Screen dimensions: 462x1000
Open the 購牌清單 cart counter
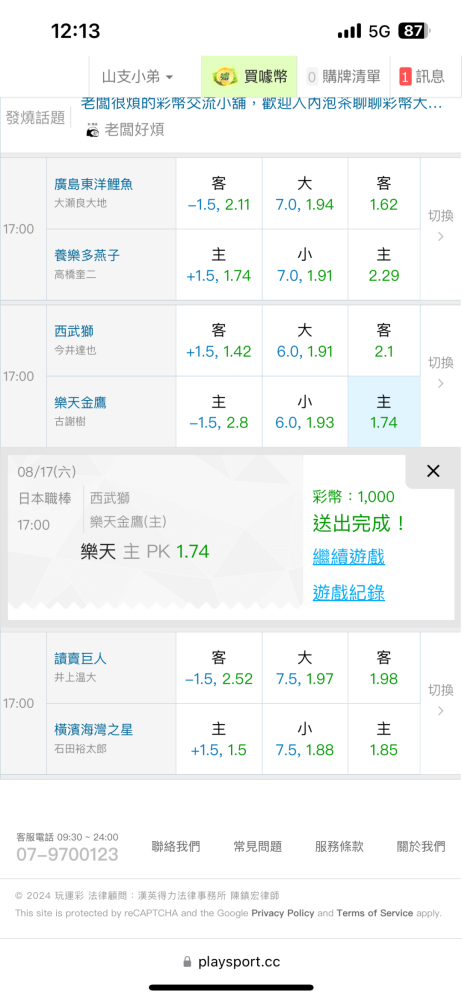[312, 77]
